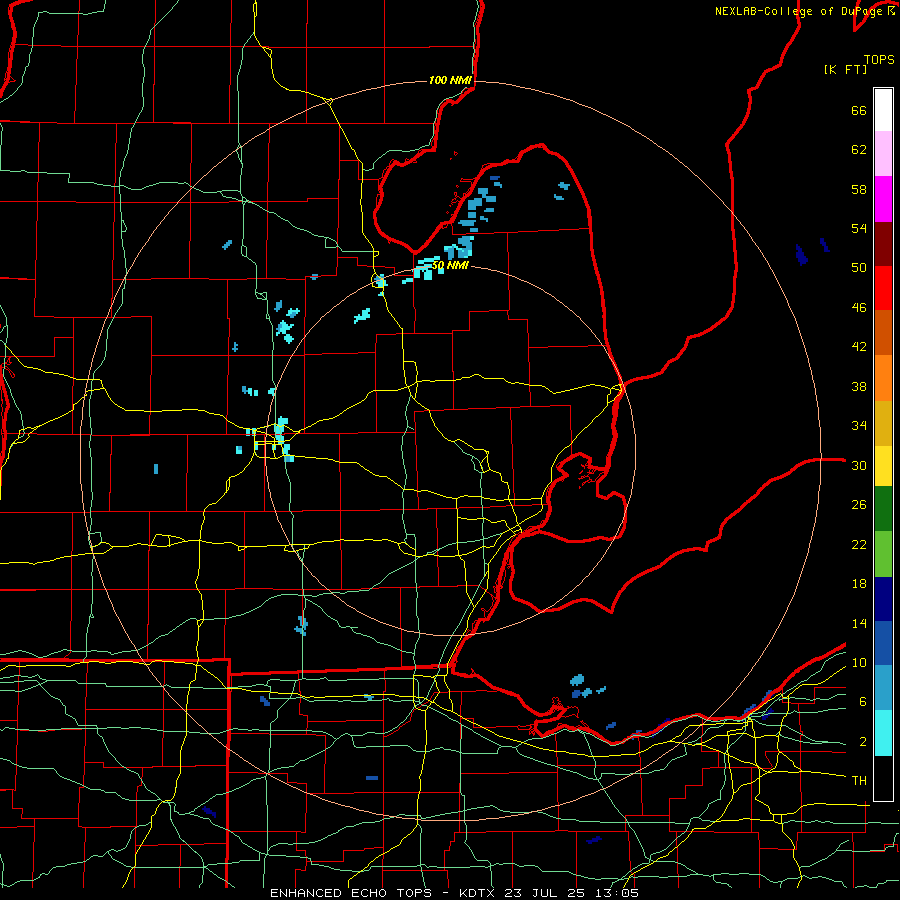900x900 pixels.
Task: Click the "100 NMI" range ring label
Action: click(x=450, y=80)
